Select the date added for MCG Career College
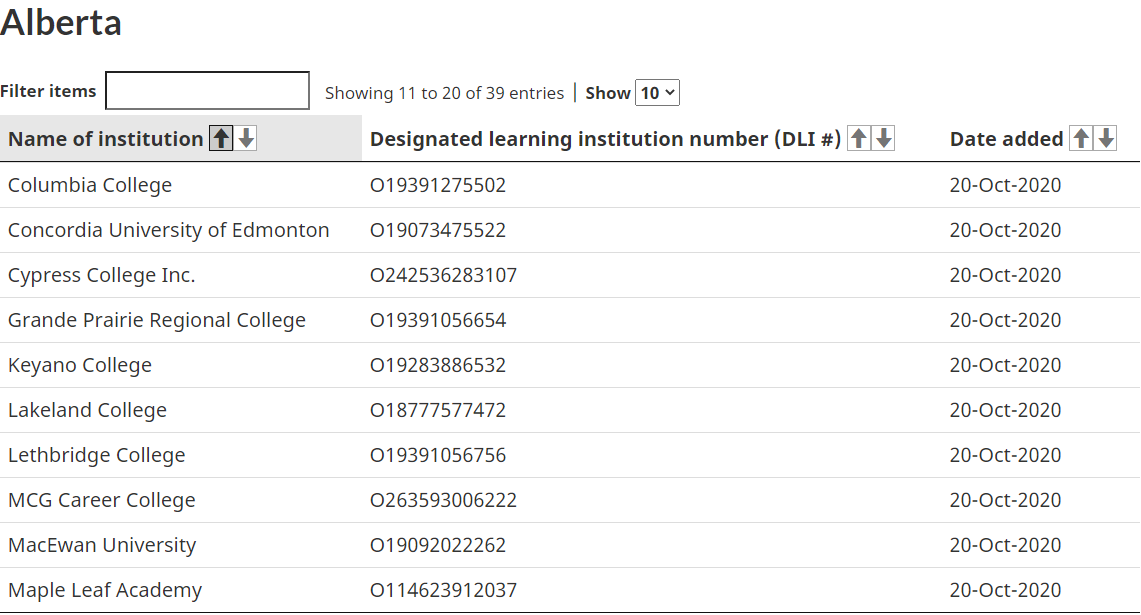 click(1006, 501)
